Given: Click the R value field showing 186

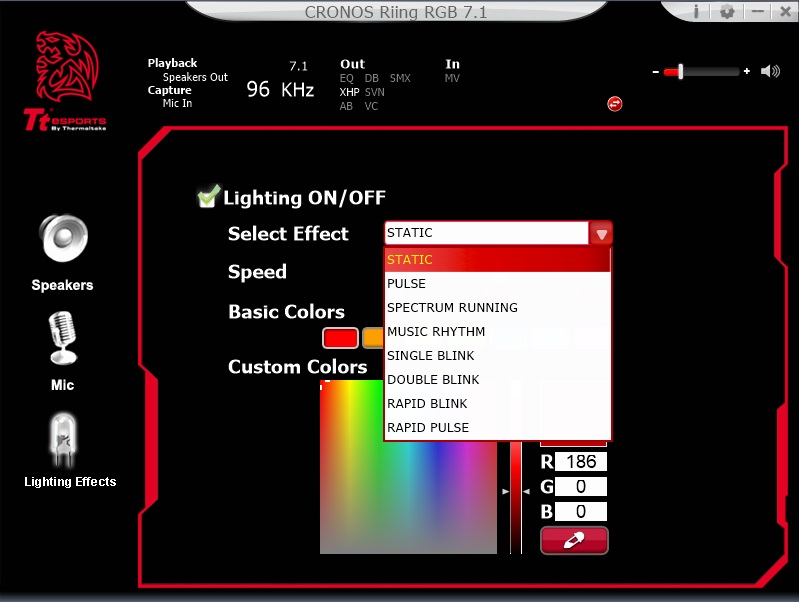Looking at the screenshot, I should tap(580, 462).
